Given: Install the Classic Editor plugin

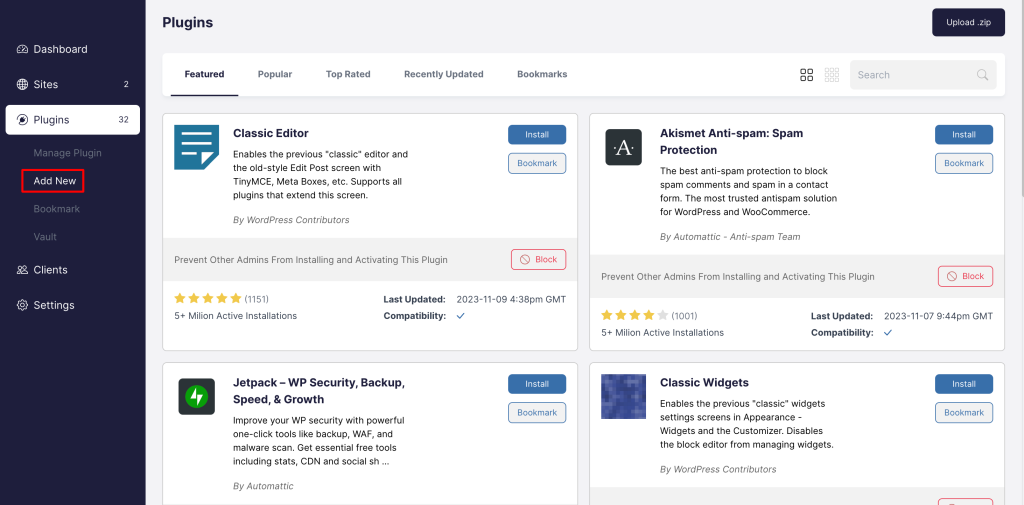Looking at the screenshot, I should click(x=537, y=135).
